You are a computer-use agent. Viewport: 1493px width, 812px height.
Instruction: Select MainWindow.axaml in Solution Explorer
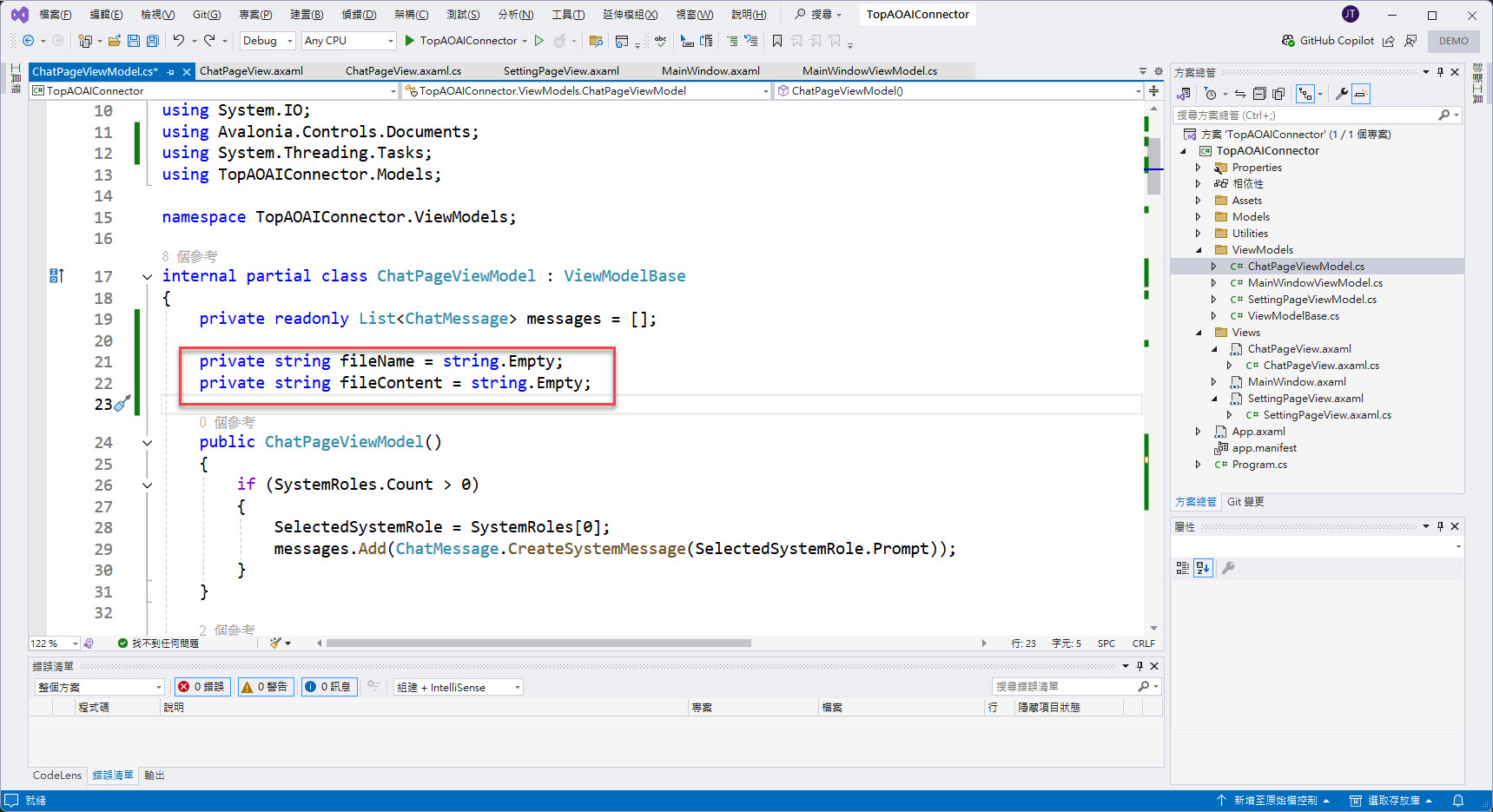coord(1297,382)
